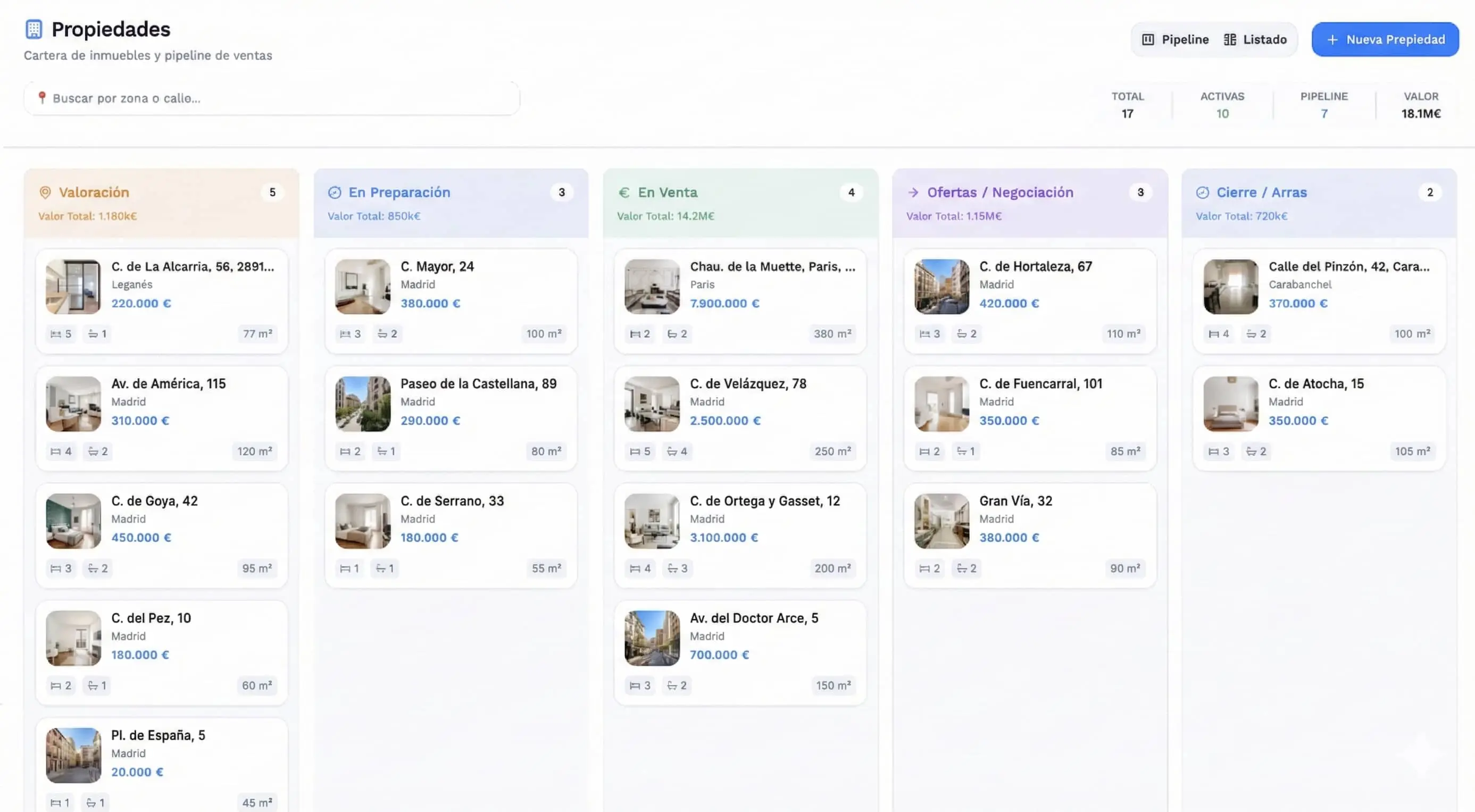Select the euro icon on the En Venta column
Image resolution: width=1475 pixels, height=812 pixels.
click(623, 192)
